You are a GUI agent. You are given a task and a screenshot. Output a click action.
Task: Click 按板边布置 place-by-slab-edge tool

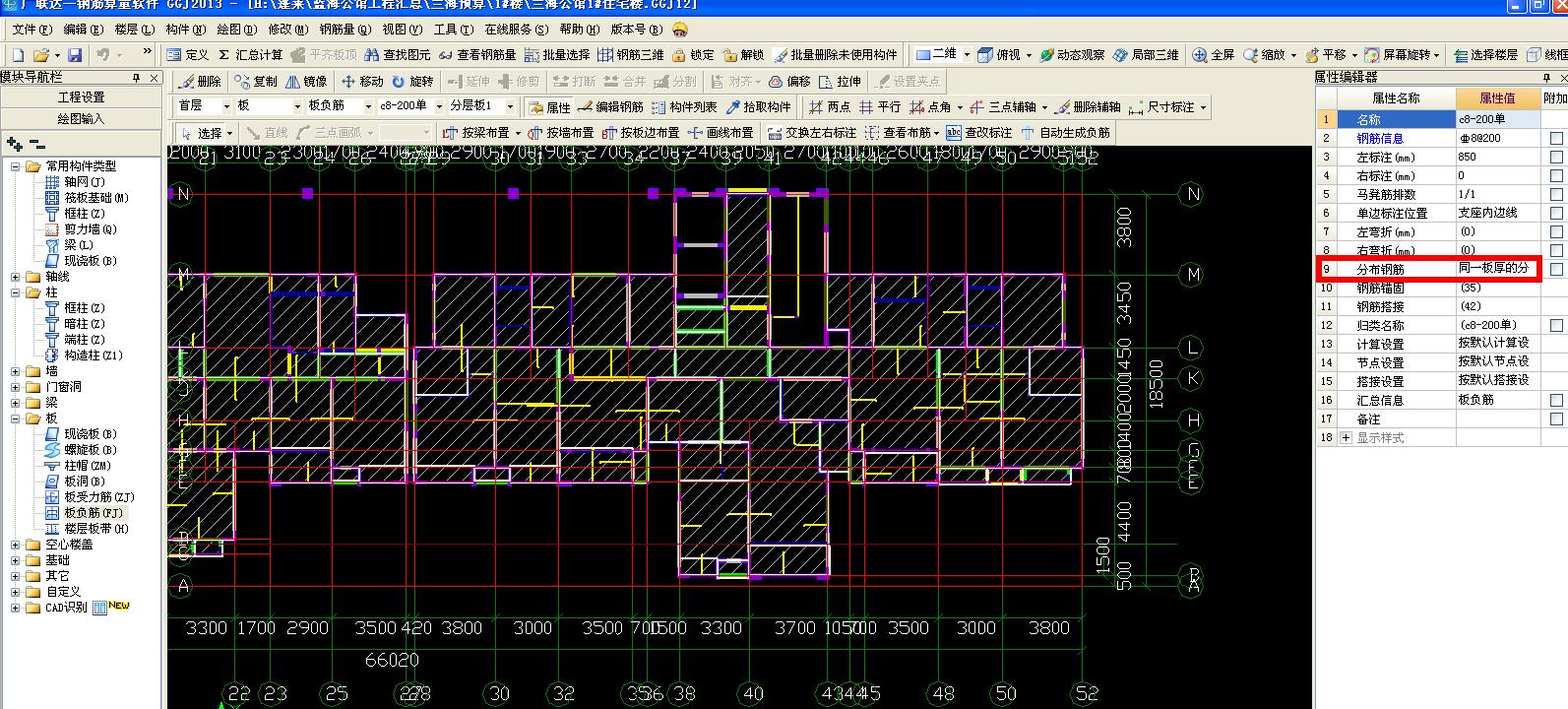(x=641, y=133)
